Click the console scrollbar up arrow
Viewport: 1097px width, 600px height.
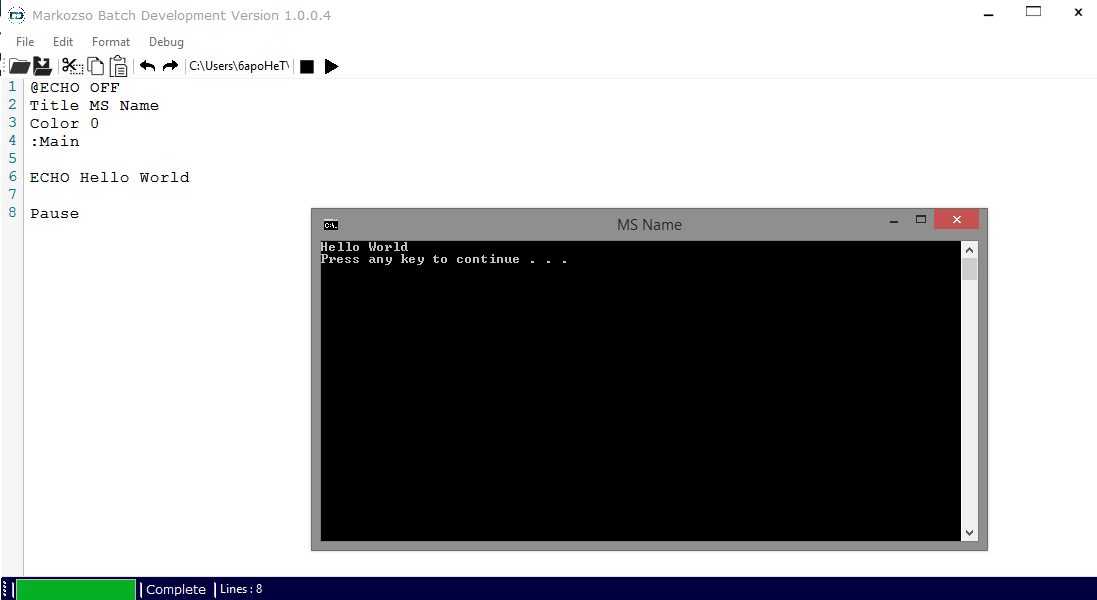pyautogui.click(x=969, y=250)
